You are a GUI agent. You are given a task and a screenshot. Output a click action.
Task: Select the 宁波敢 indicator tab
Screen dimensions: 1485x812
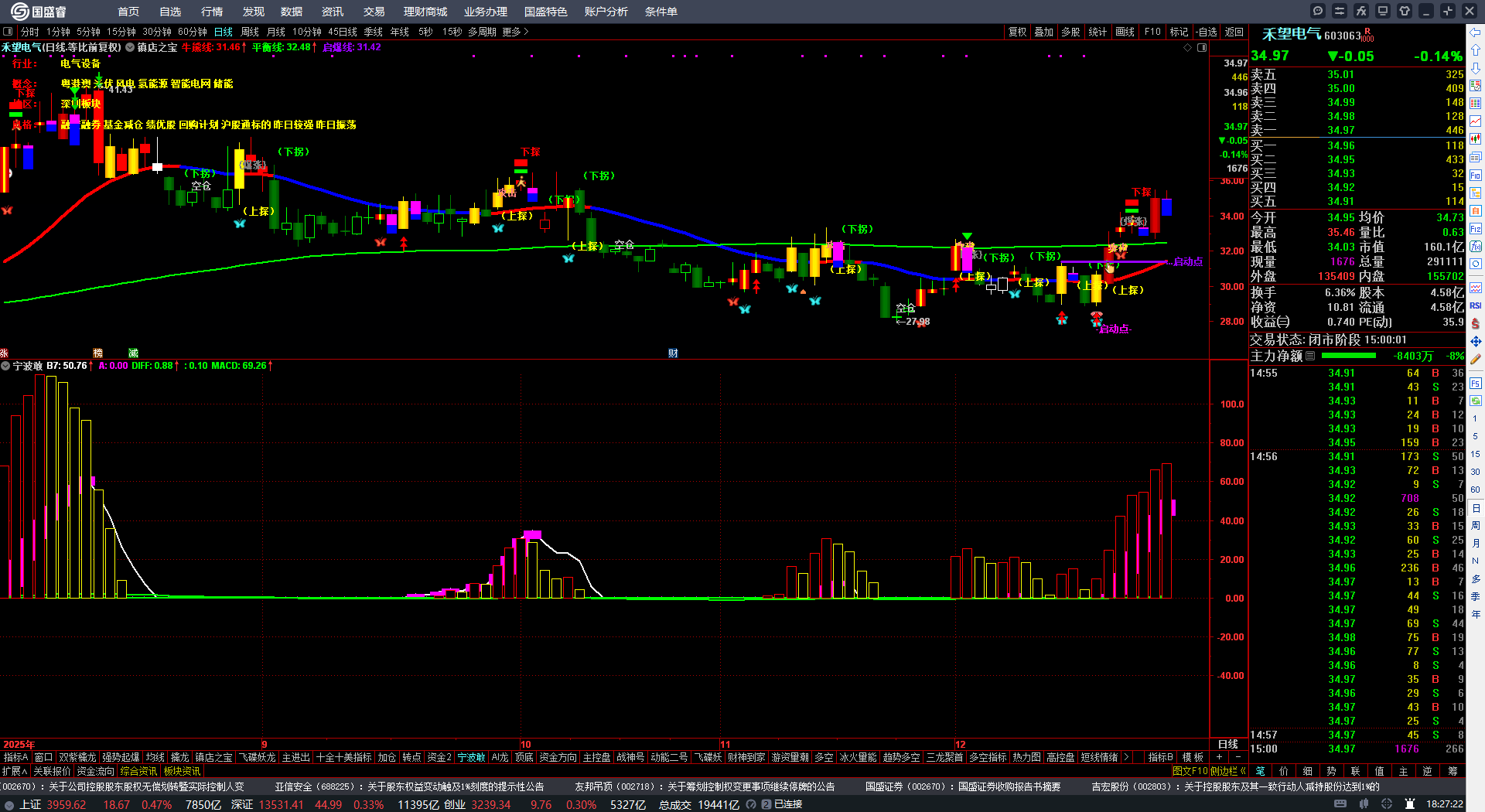[x=471, y=757]
